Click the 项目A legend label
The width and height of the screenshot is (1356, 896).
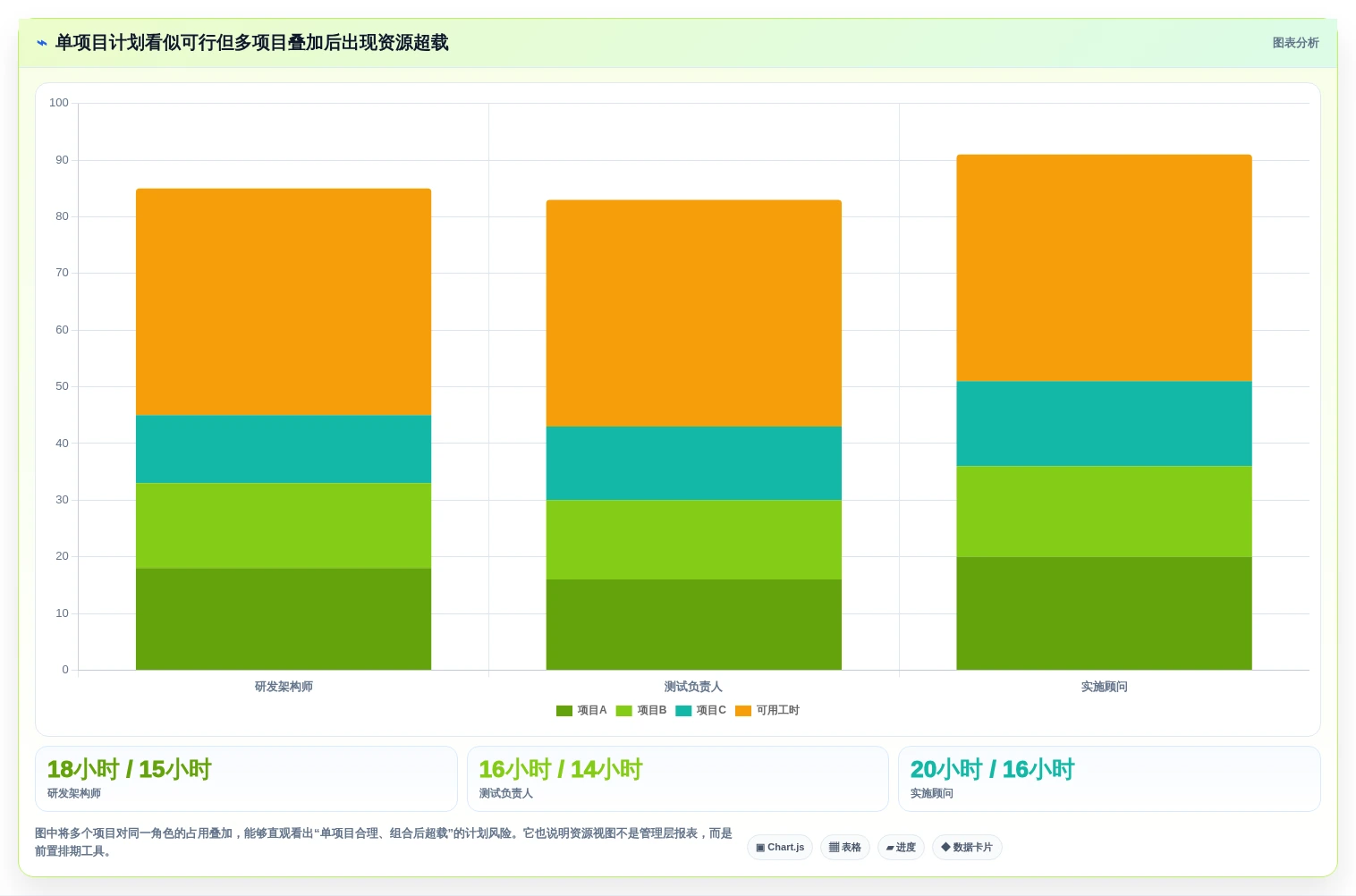pos(592,711)
